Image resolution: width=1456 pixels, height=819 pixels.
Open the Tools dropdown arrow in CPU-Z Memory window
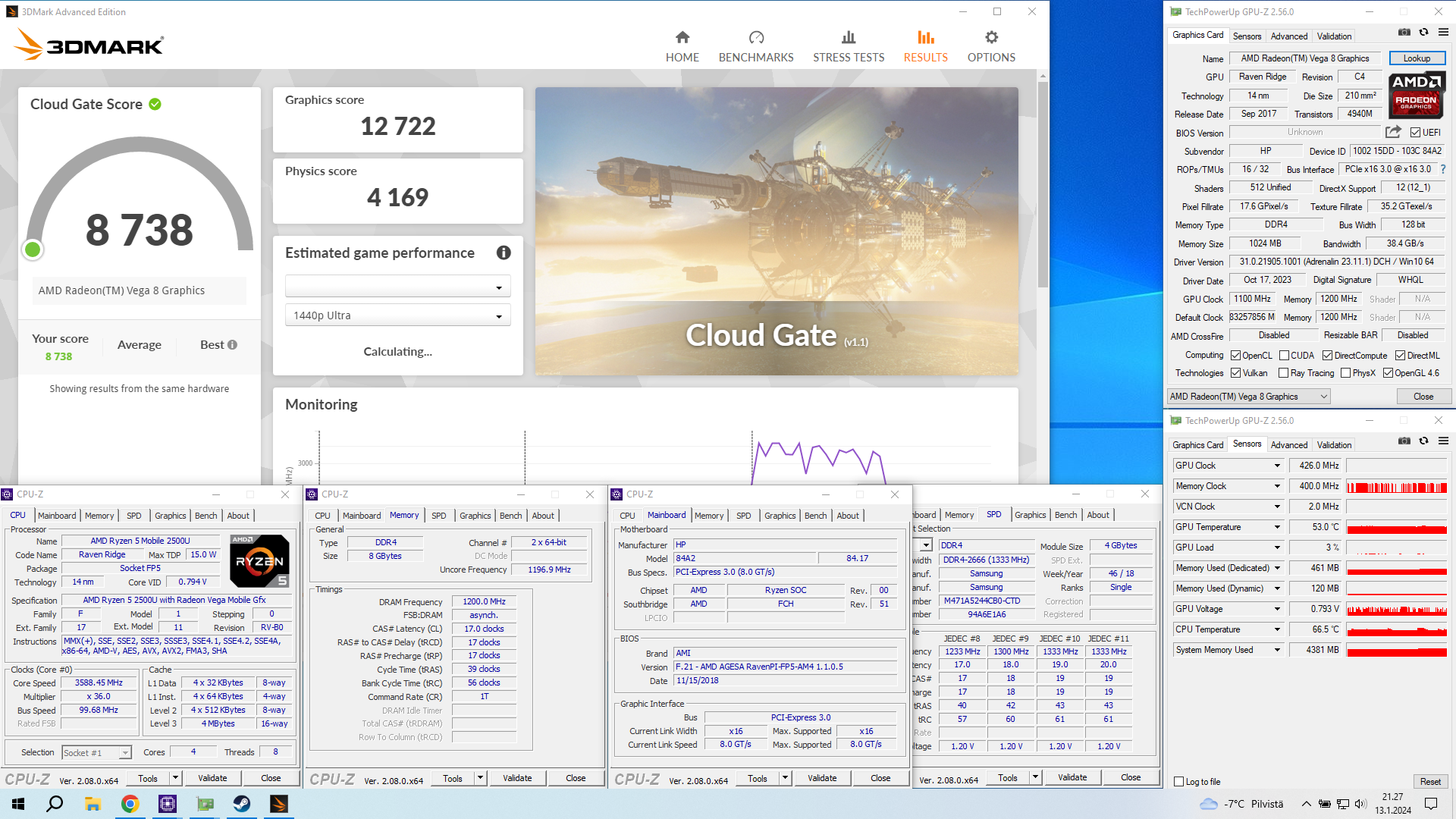point(480,778)
